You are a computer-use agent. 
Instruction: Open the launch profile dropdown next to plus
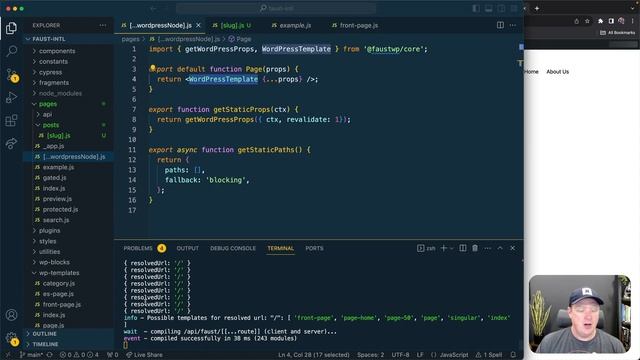(x=451, y=248)
